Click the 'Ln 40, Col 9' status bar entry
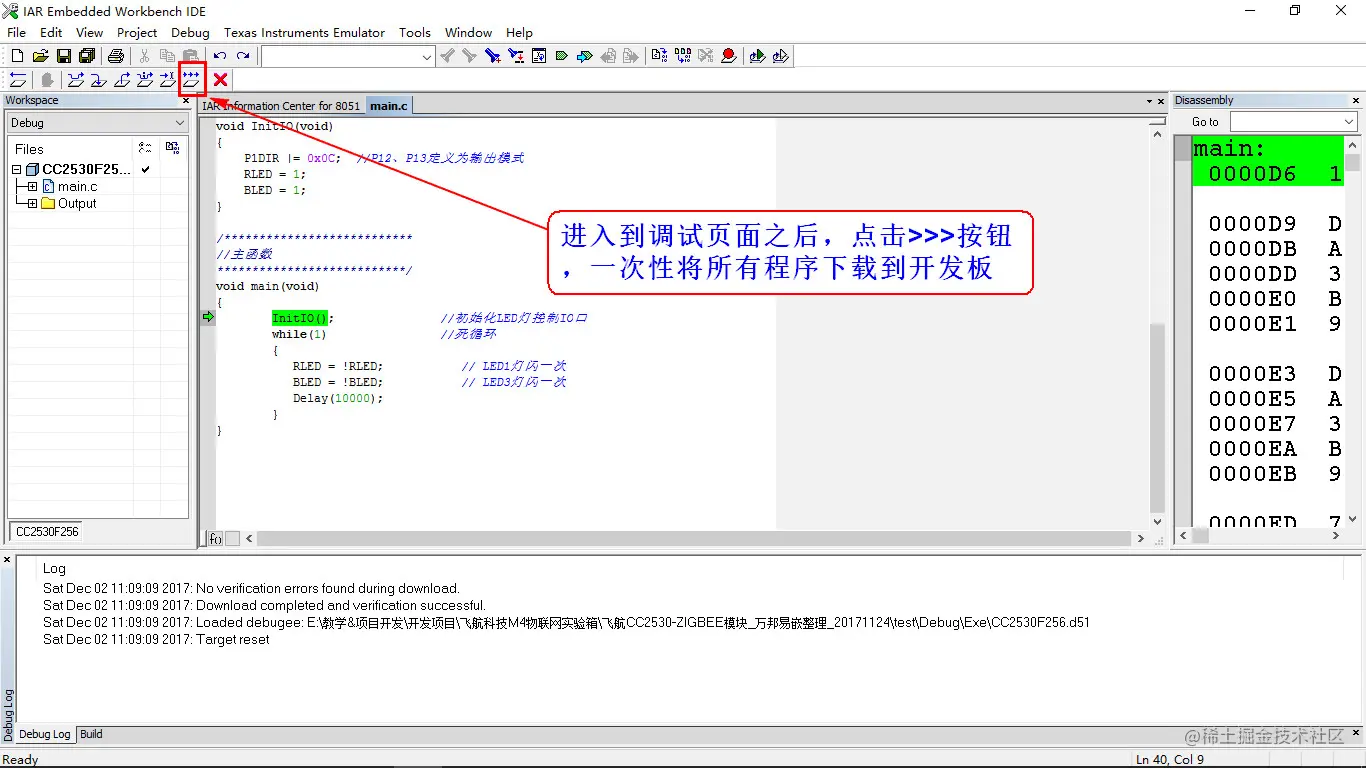The width and height of the screenshot is (1366, 768). (x=1170, y=760)
